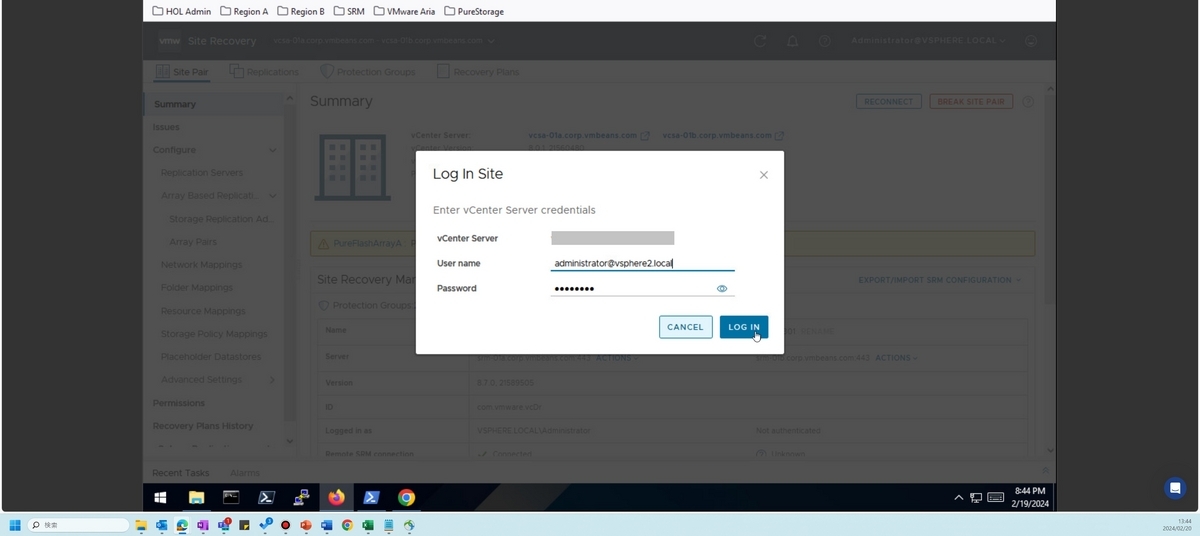The width and height of the screenshot is (1200, 536).
Task: Open Teams on the outer taskbar
Action: 224,525
